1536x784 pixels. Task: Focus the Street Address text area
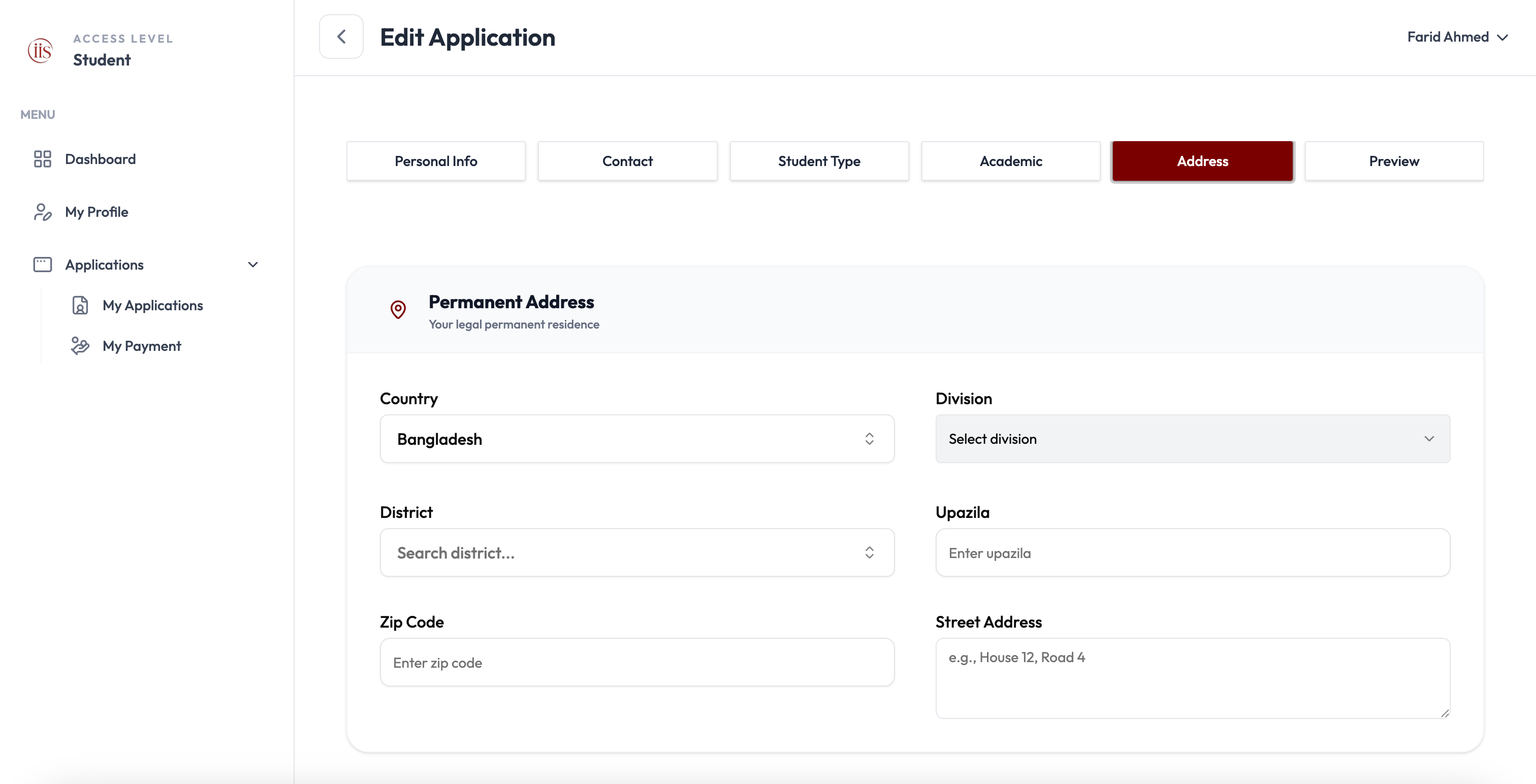tap(1193, 678)
